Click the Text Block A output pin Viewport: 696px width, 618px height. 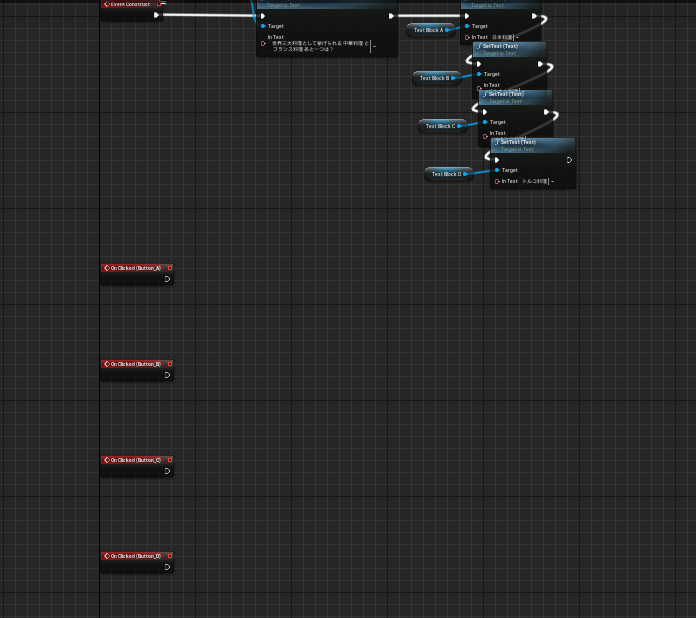point(447,30)
